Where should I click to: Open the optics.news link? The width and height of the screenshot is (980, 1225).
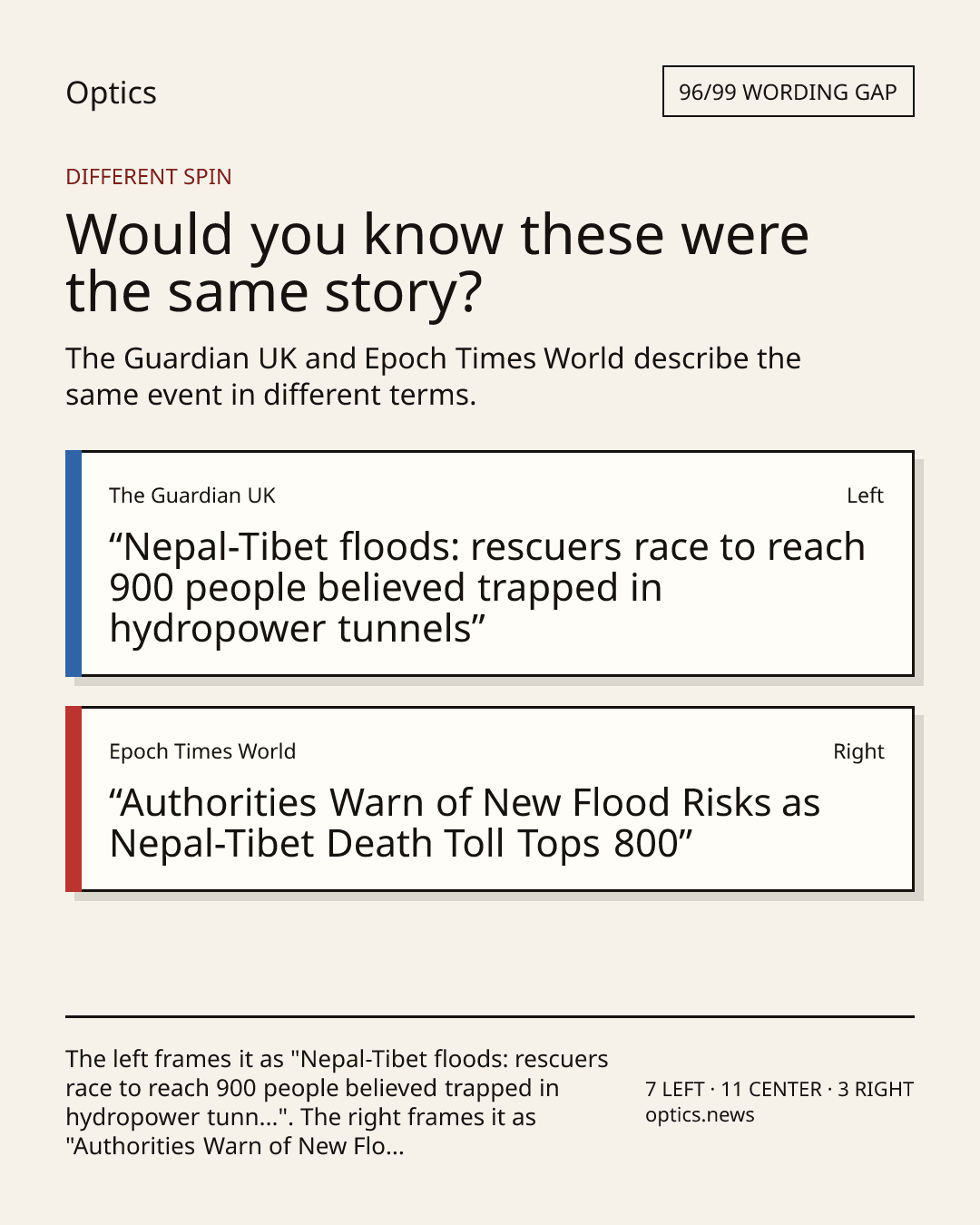pos(700,1115)
